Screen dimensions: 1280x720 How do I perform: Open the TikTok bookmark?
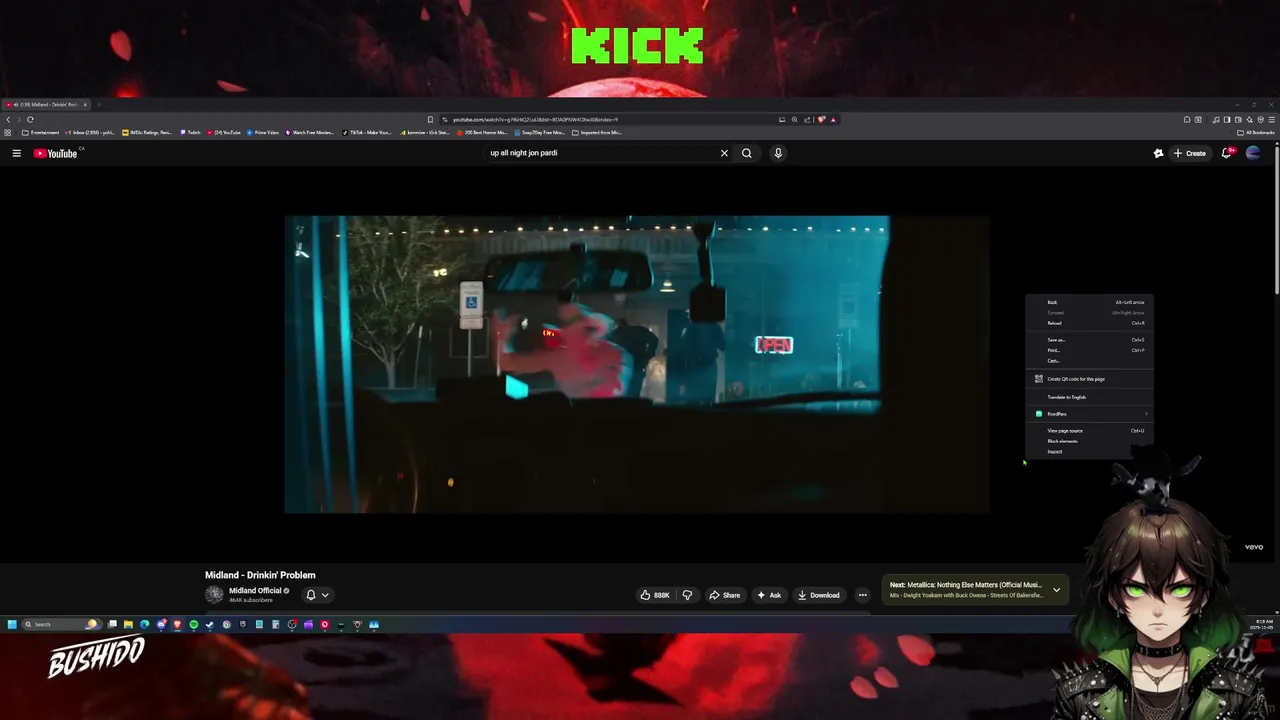click(x=367, y=132)
